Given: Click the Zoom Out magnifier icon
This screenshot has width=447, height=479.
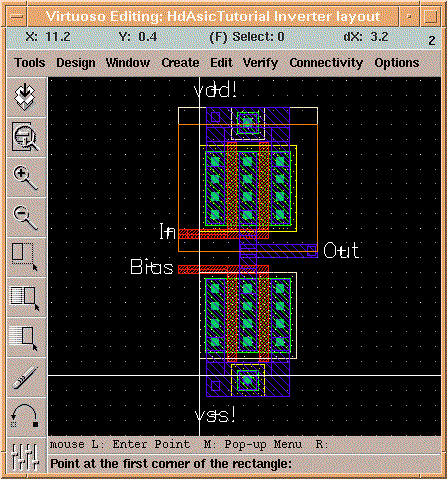Looking at the screenshot, I should tap(26, 217).
